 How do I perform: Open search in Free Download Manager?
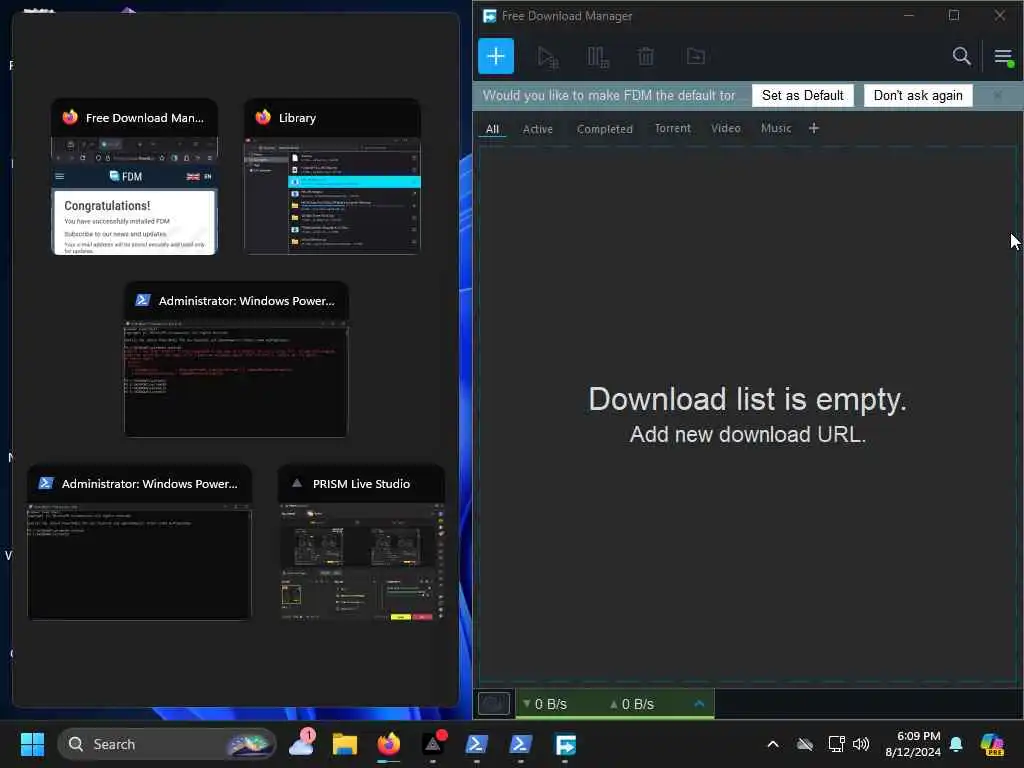[x=961, y=56]
